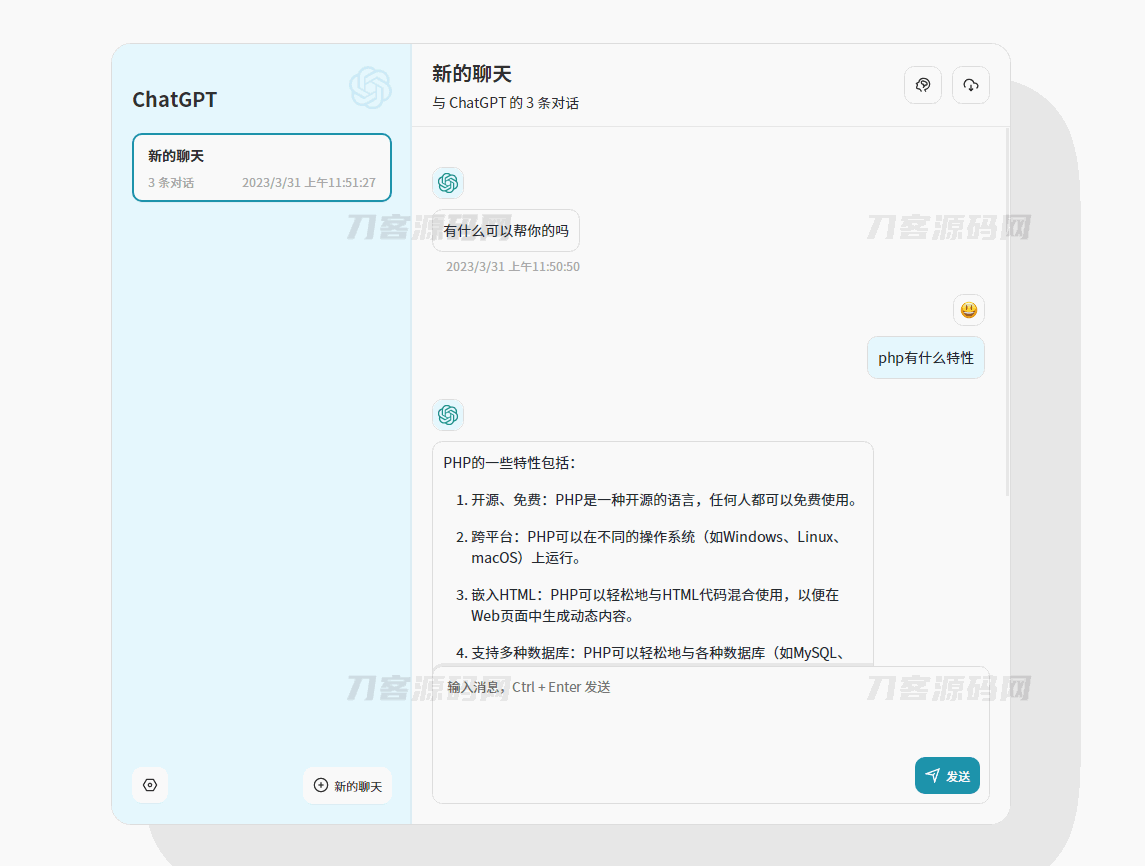Start a new chat with 新的聊天 button

[347, 786]
